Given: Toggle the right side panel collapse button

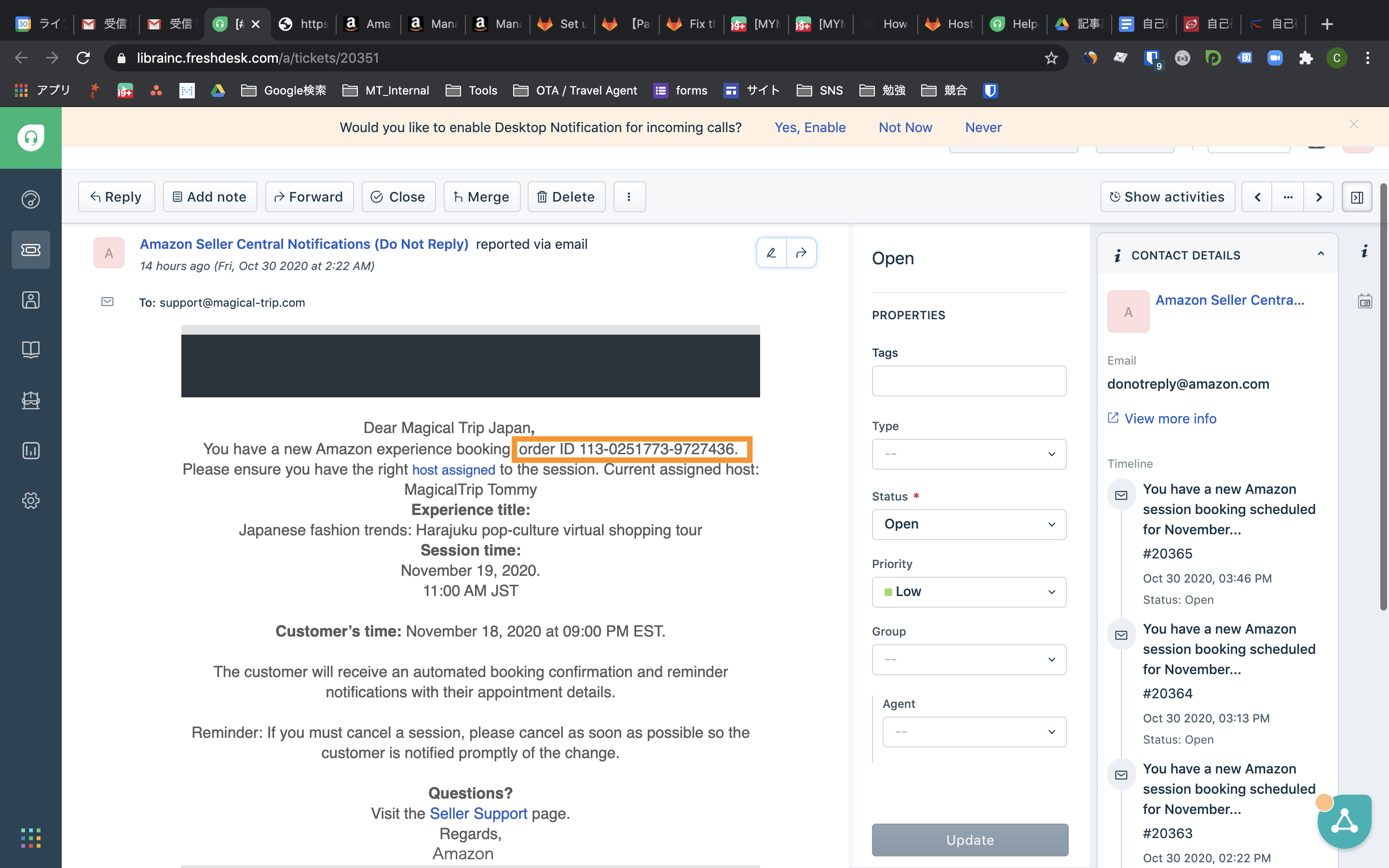Looking at the screenshot, I should tap(1357, 197).
